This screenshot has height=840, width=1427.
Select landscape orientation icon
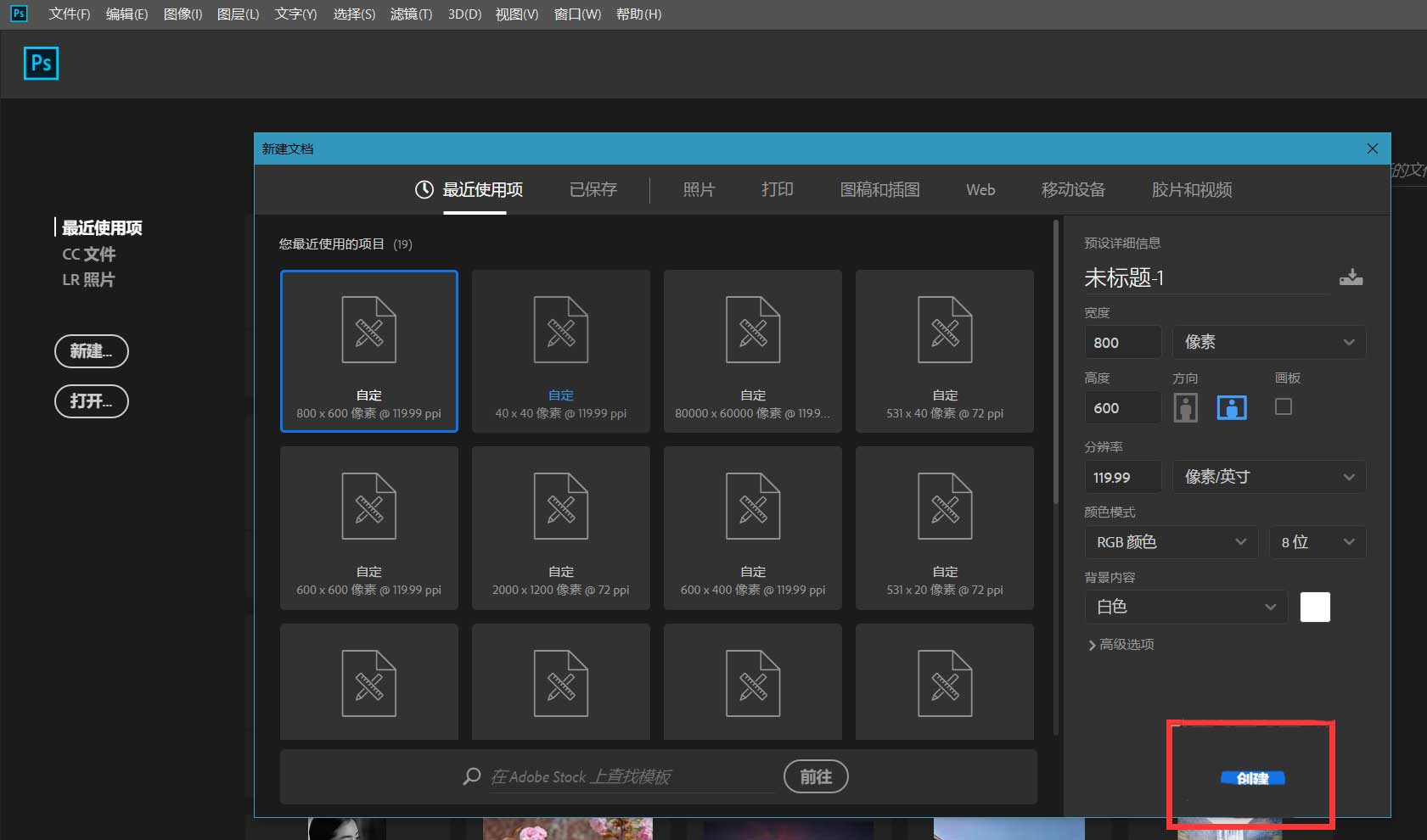[x=1232, y=408]
